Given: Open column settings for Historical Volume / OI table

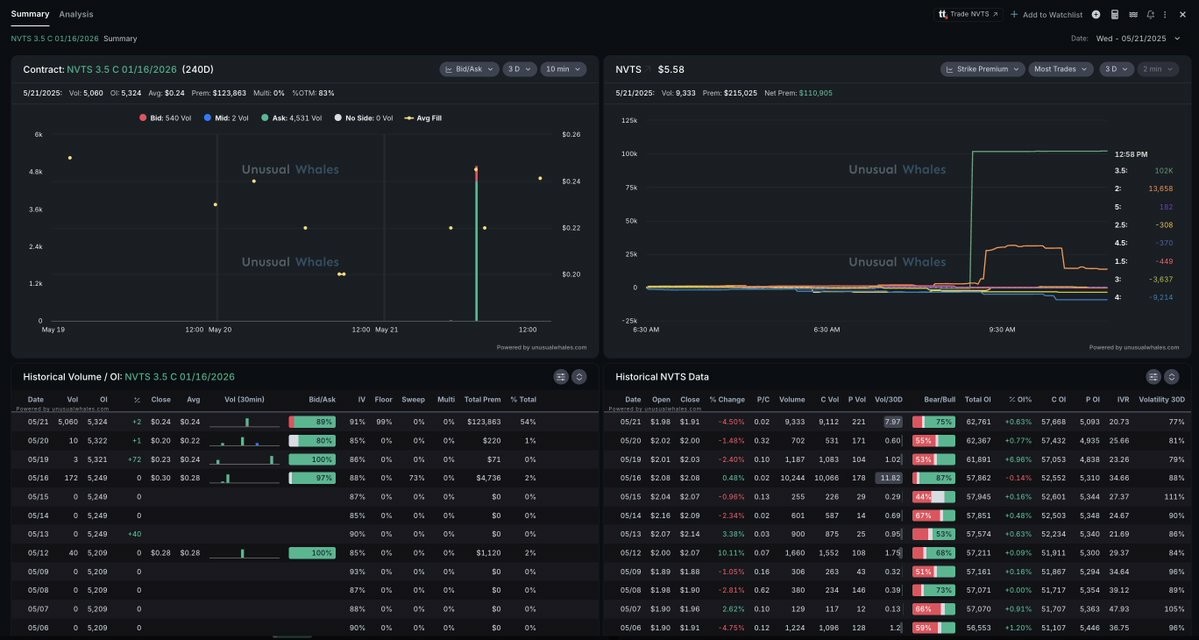Looking at the screenshot, I should [561, 377].
